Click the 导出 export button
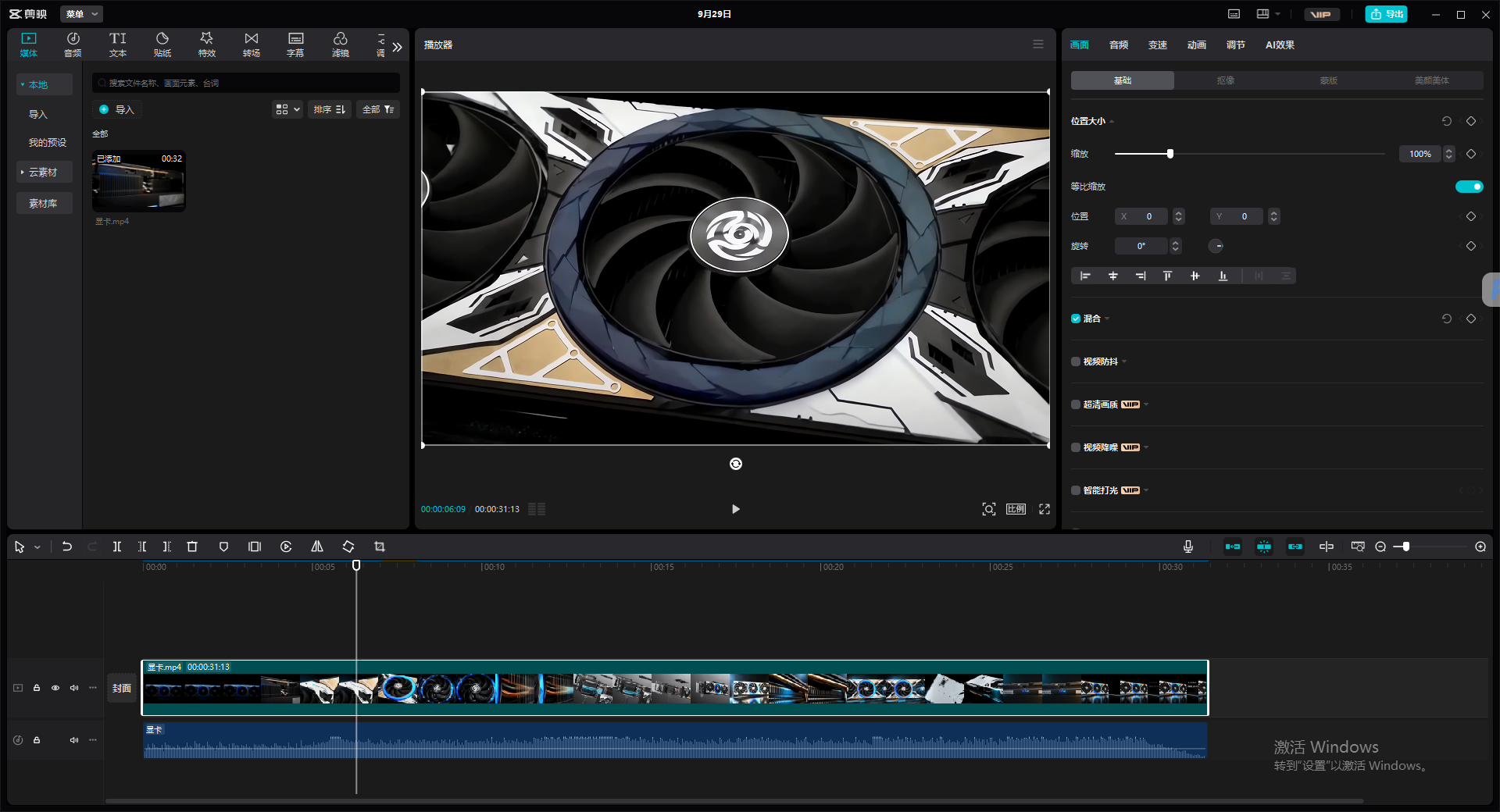Image resolution: width=1500 pixels, height=812 pixels. coord(1386,14)
